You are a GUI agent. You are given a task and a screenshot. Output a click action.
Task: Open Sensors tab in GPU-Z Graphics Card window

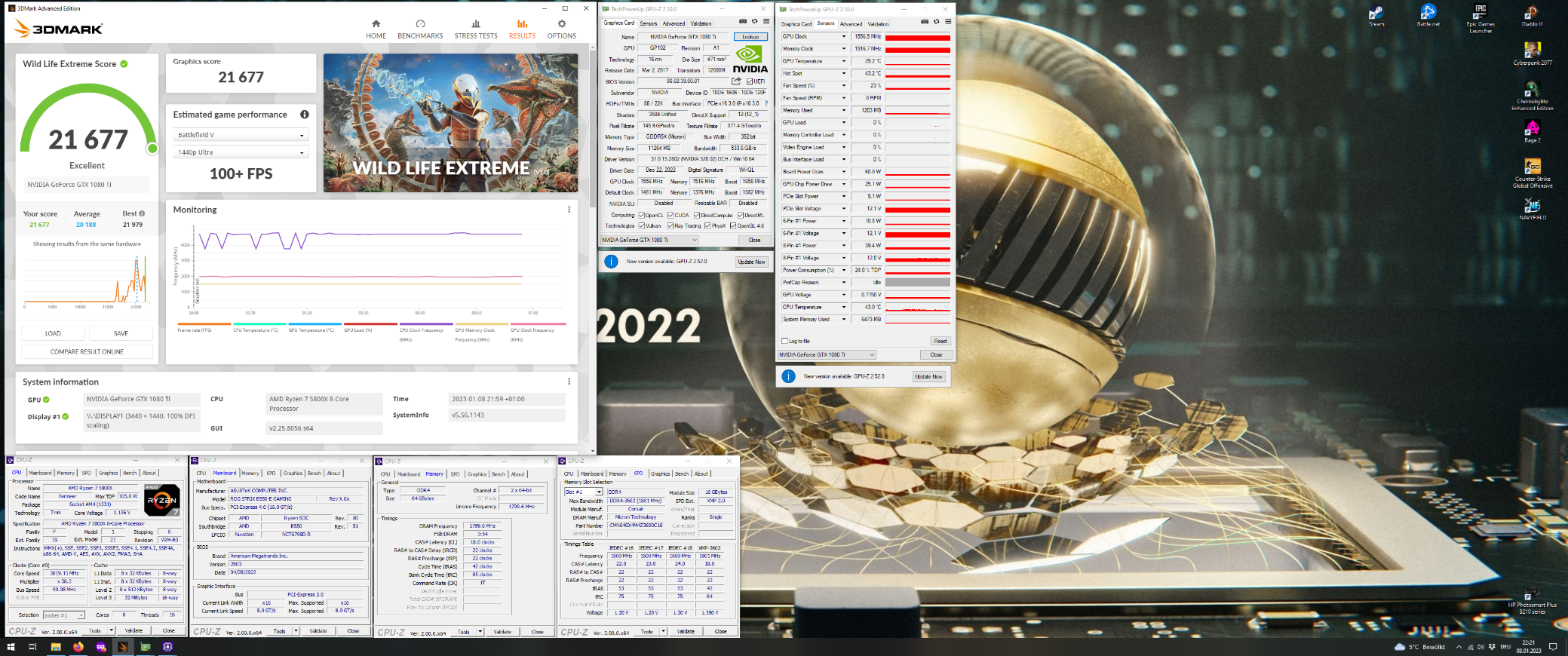point(649,23)
